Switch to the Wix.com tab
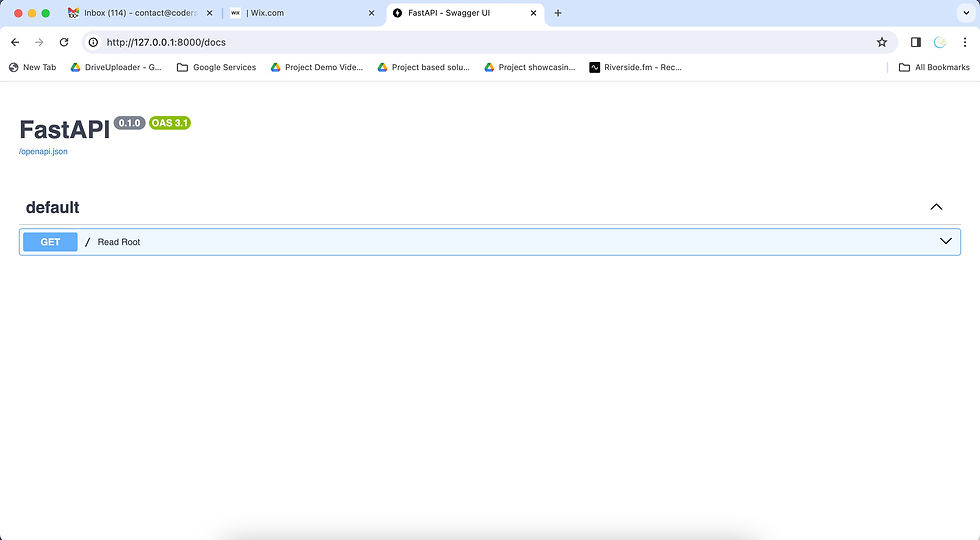The image size is (980, 540). [x=302, y=12]
